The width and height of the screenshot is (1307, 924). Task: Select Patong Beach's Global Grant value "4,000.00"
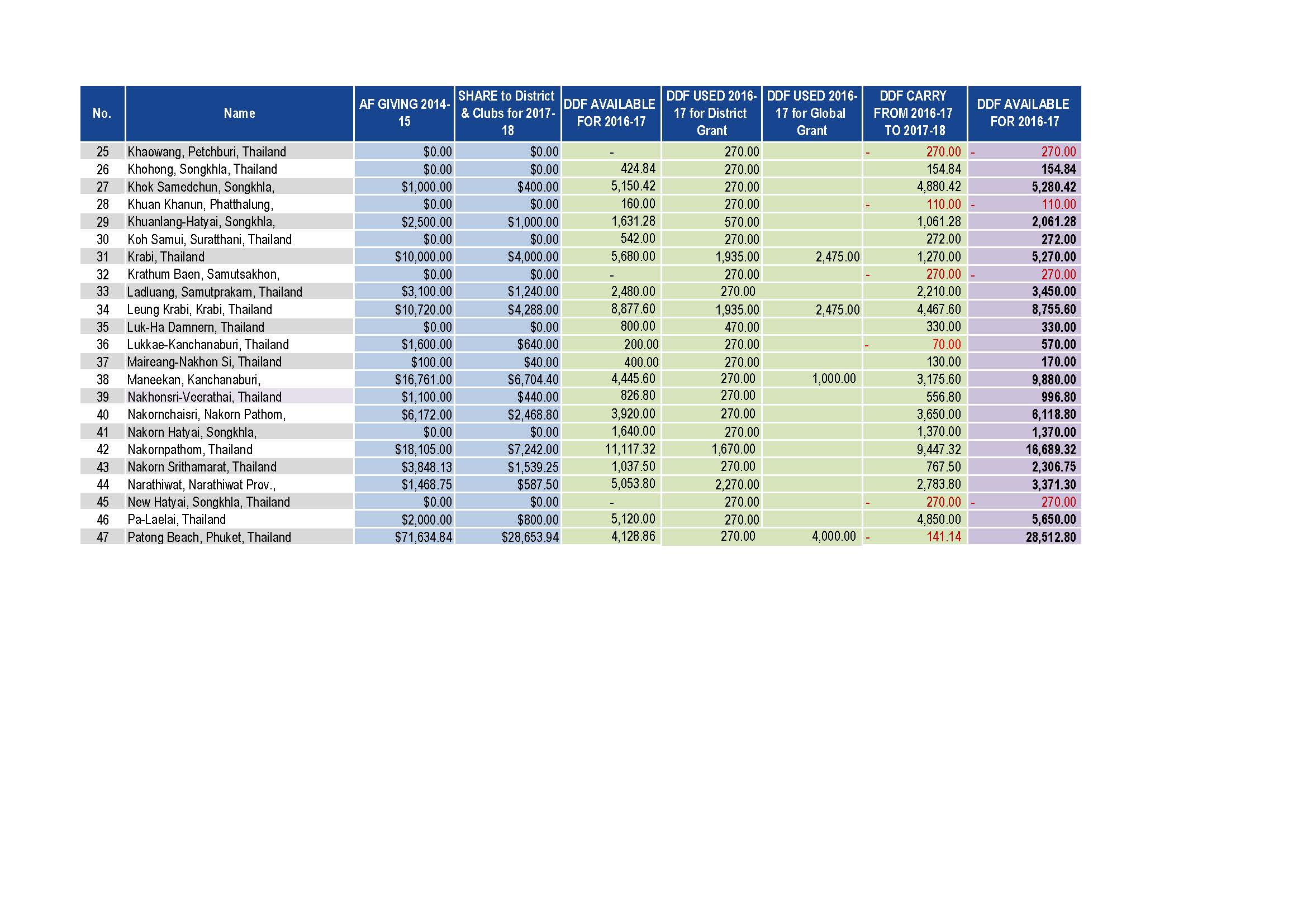[x=834, y=536]
